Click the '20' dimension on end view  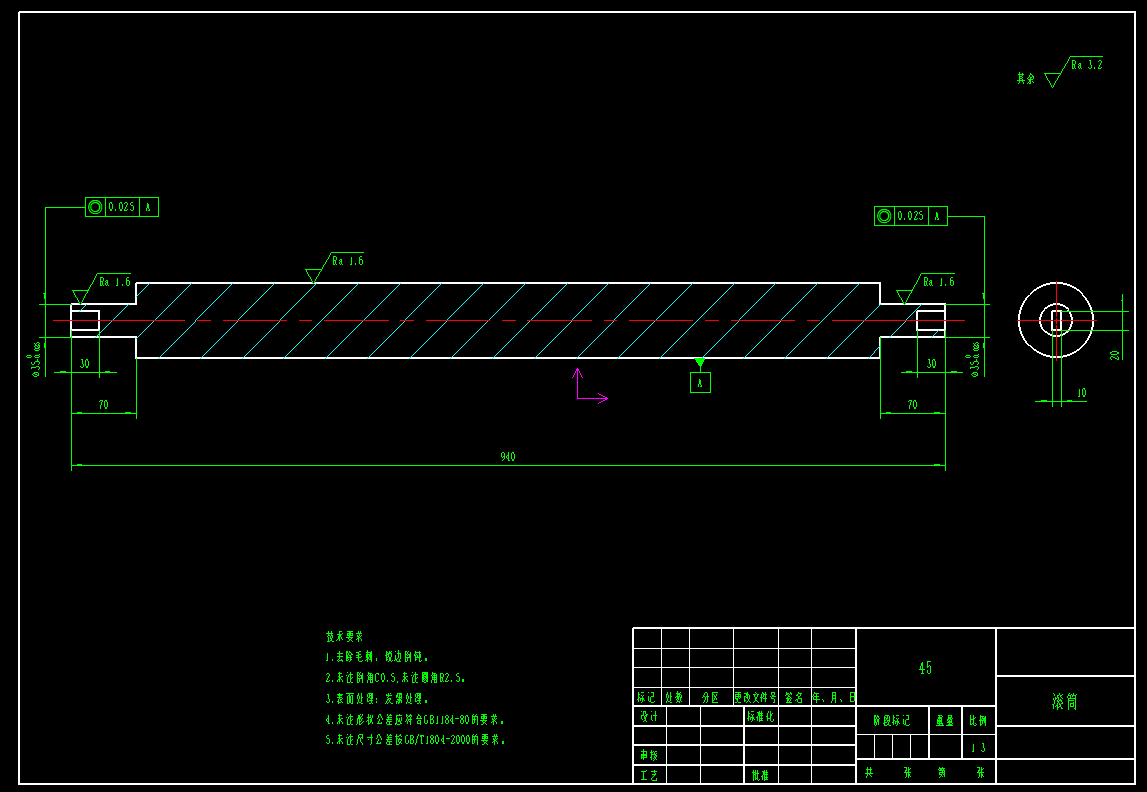point(1115,355)
